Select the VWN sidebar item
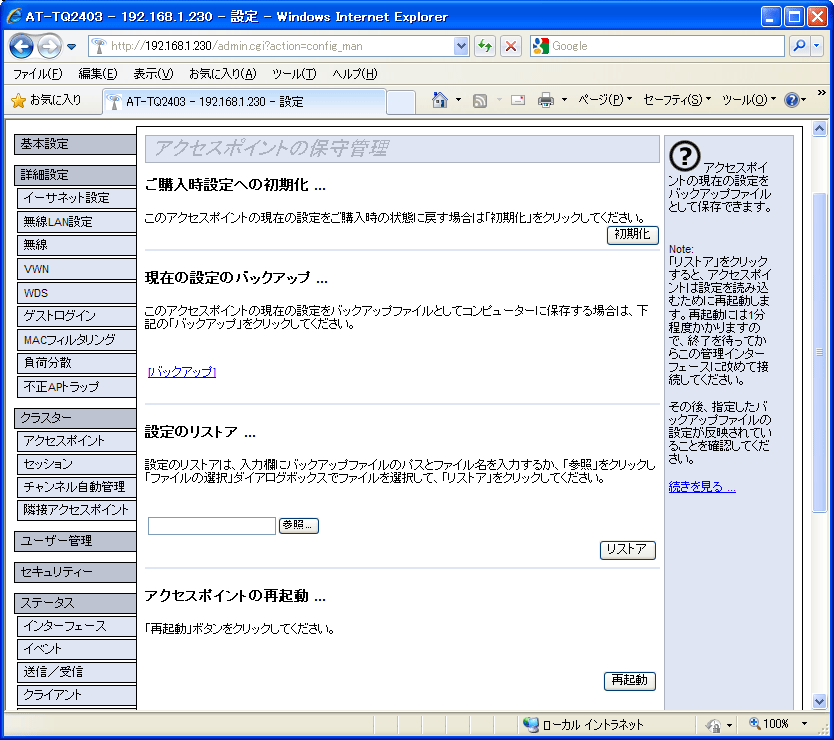 77,269
